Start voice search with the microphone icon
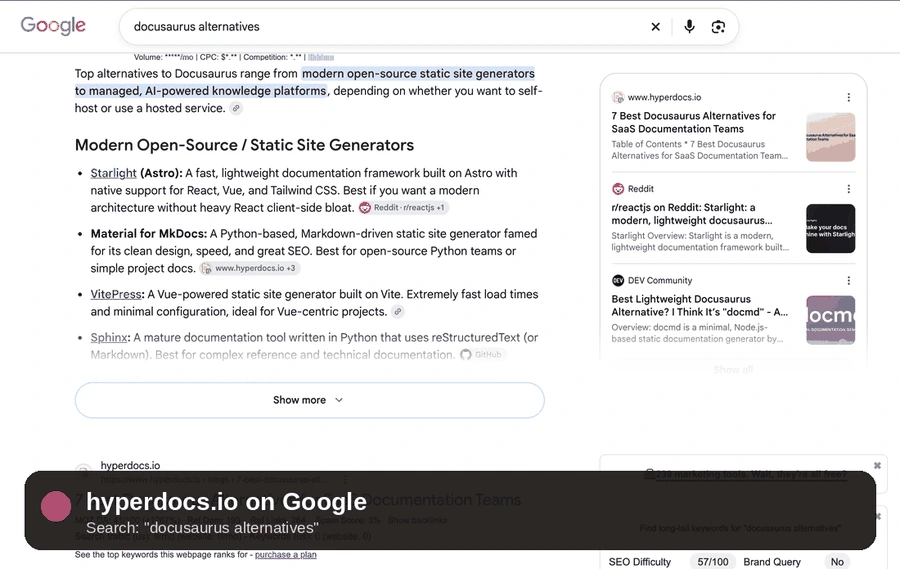The height and width of the screenshot is (569, 900). pos(689,26)
